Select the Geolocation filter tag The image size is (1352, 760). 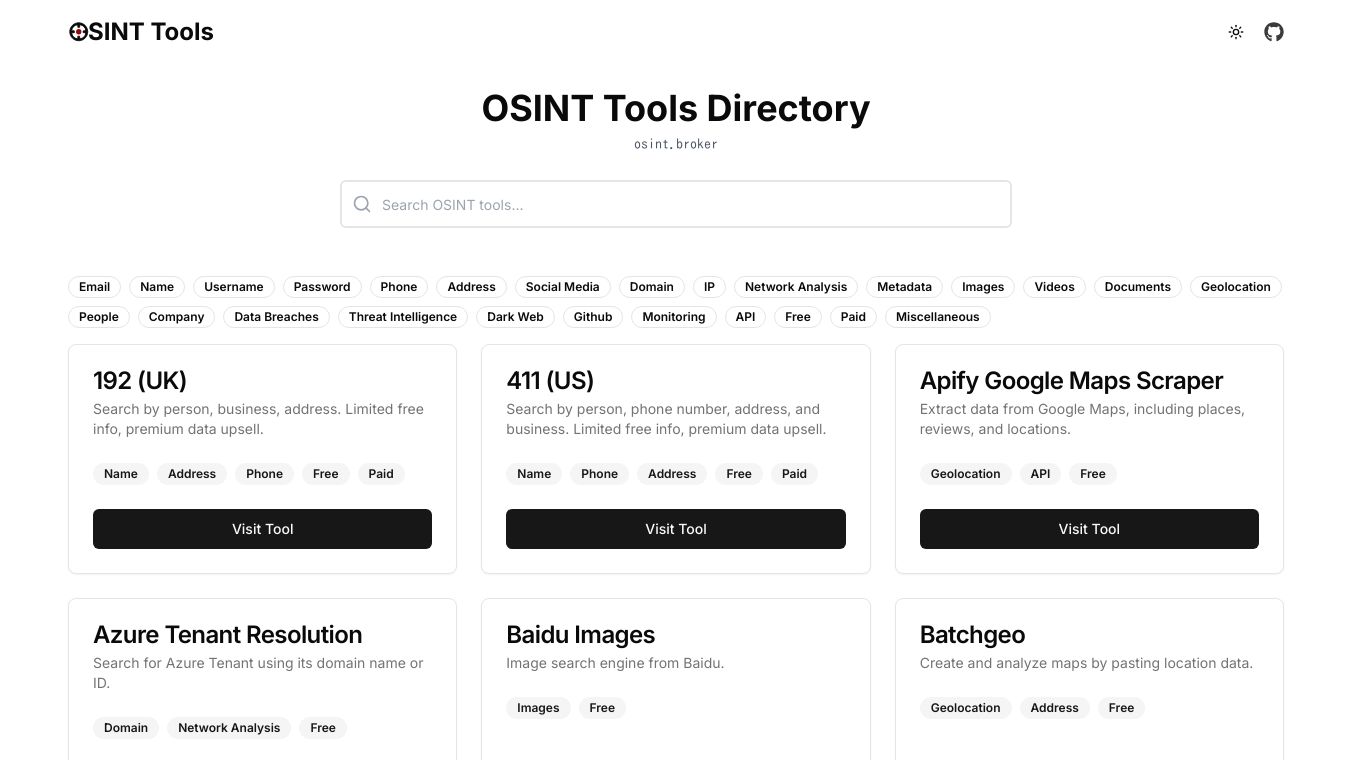click(1236, 287)
